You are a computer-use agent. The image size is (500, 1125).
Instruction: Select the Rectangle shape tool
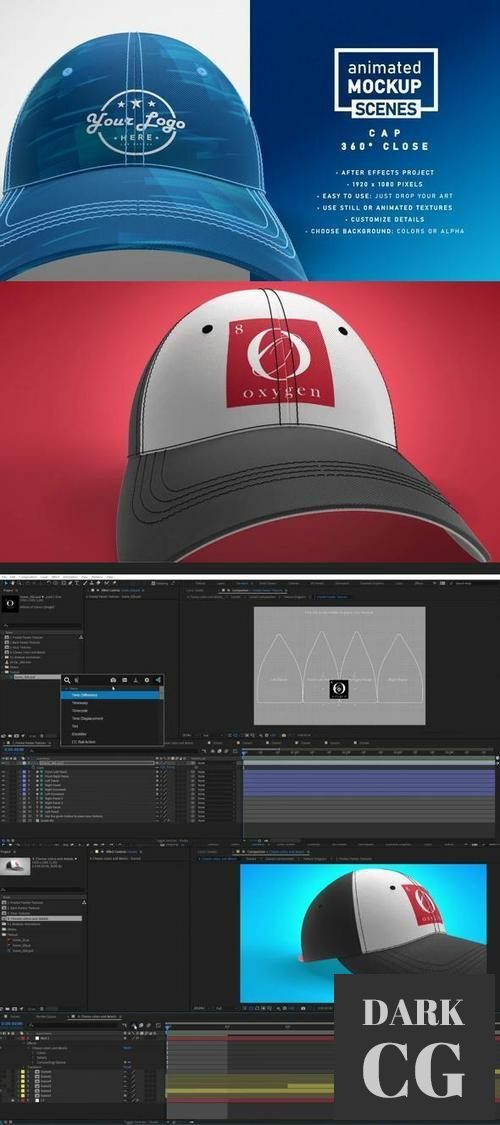(62, 583)
